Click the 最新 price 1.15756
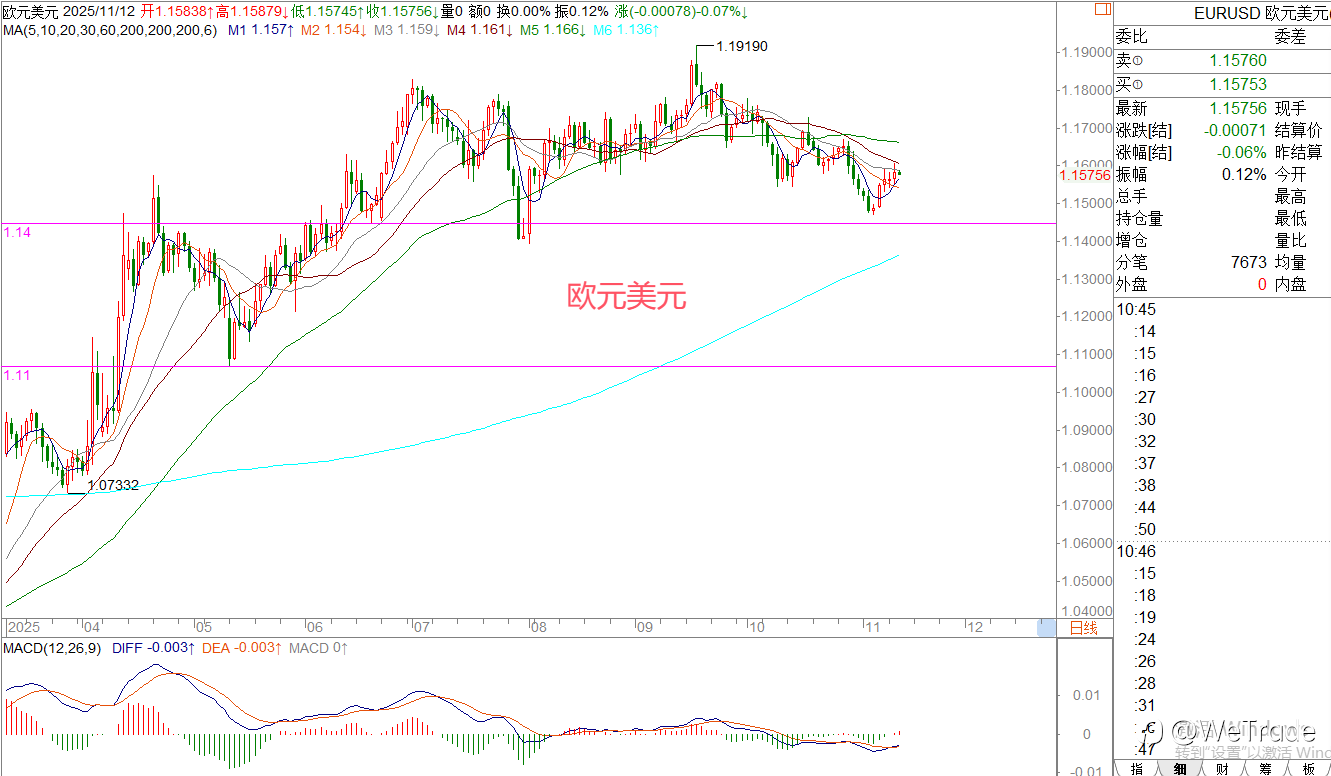Image resolution: width=1331 pixels, height=776 pixels. (1237, 108)
